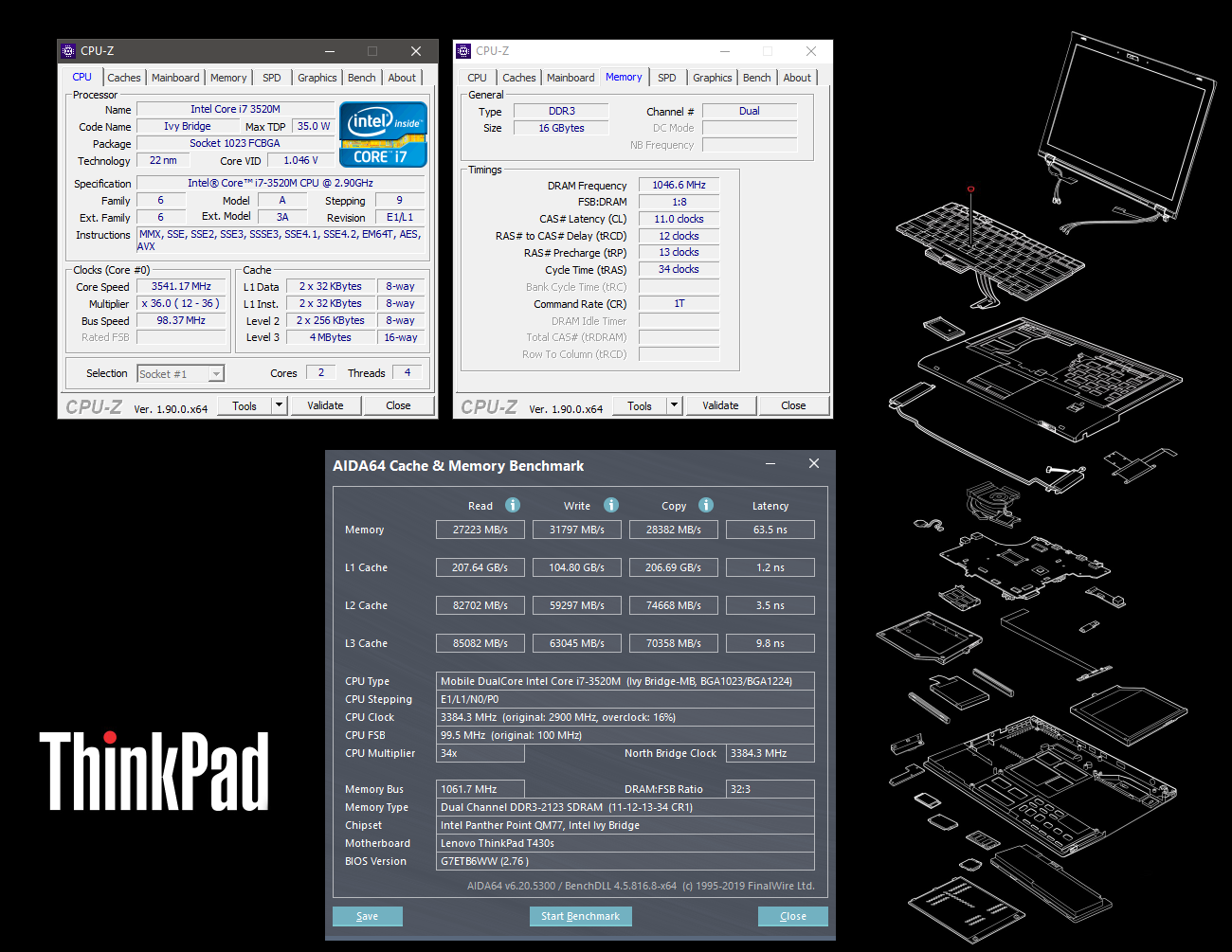This screenshot has height=952, width=1232.
Task: Click the Core Speed value 3541.17 MHz
Action: tap(181, 286)
